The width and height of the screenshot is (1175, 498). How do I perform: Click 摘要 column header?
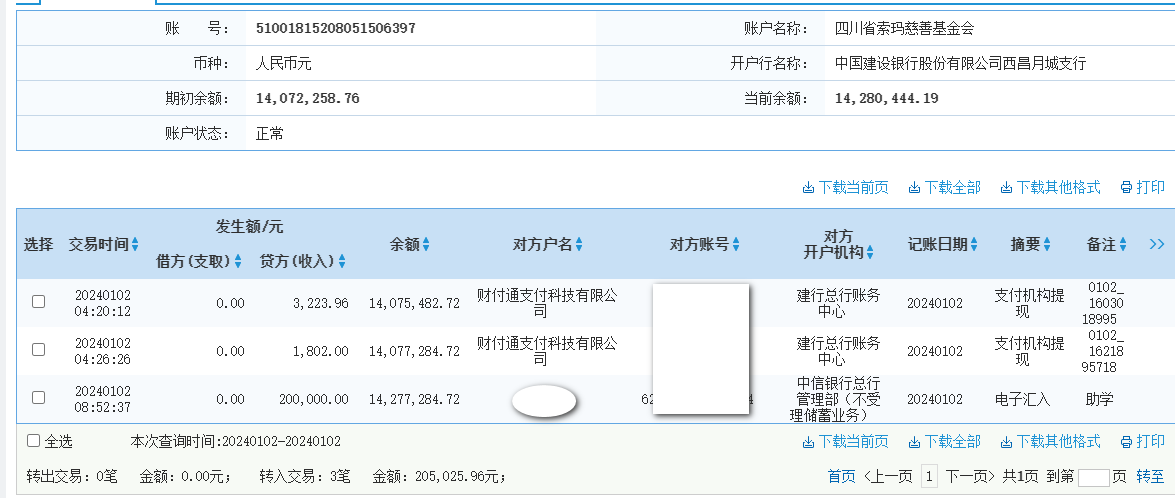tap(1026, 244)
